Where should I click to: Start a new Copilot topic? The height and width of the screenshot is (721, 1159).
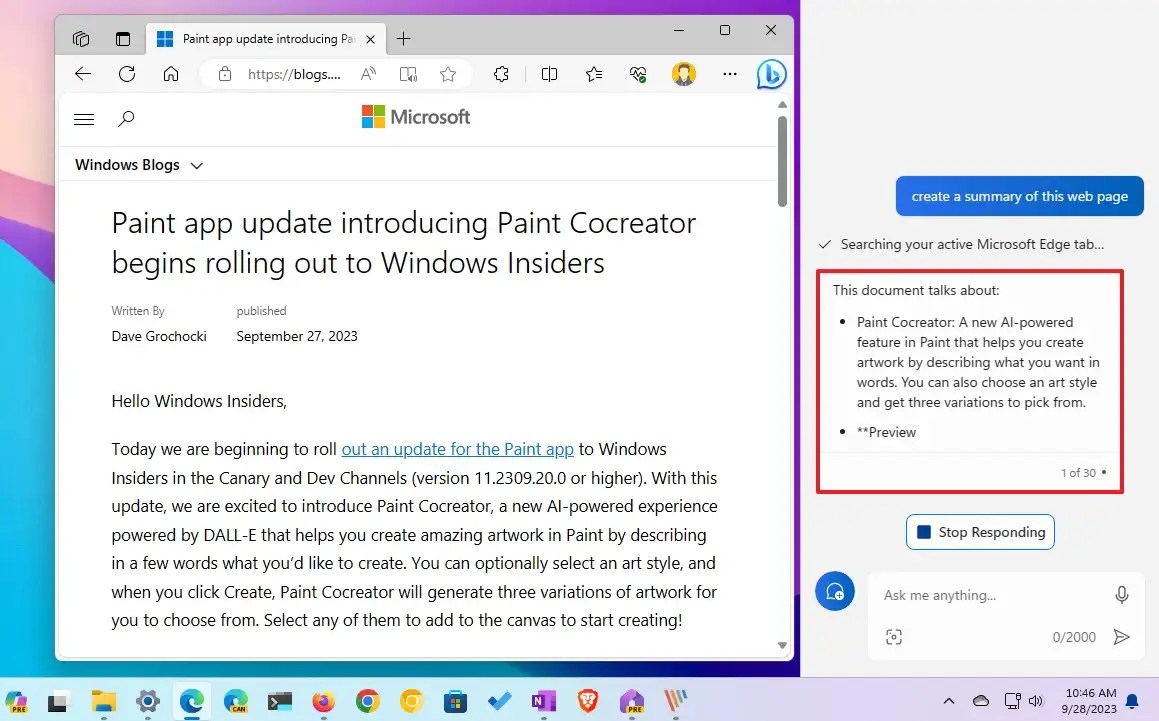835,592
